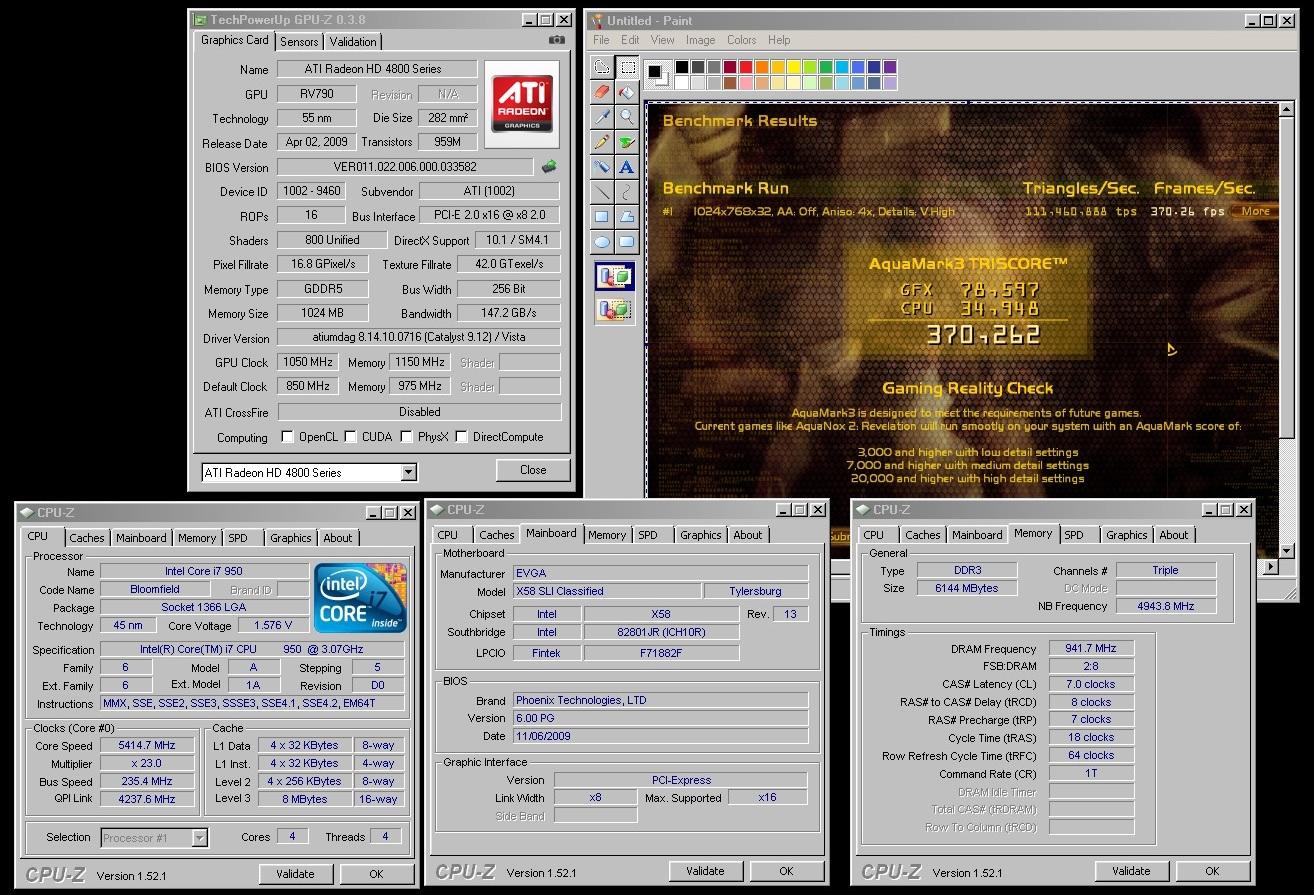Choose the Brush tool in Paint

point(627,142)
